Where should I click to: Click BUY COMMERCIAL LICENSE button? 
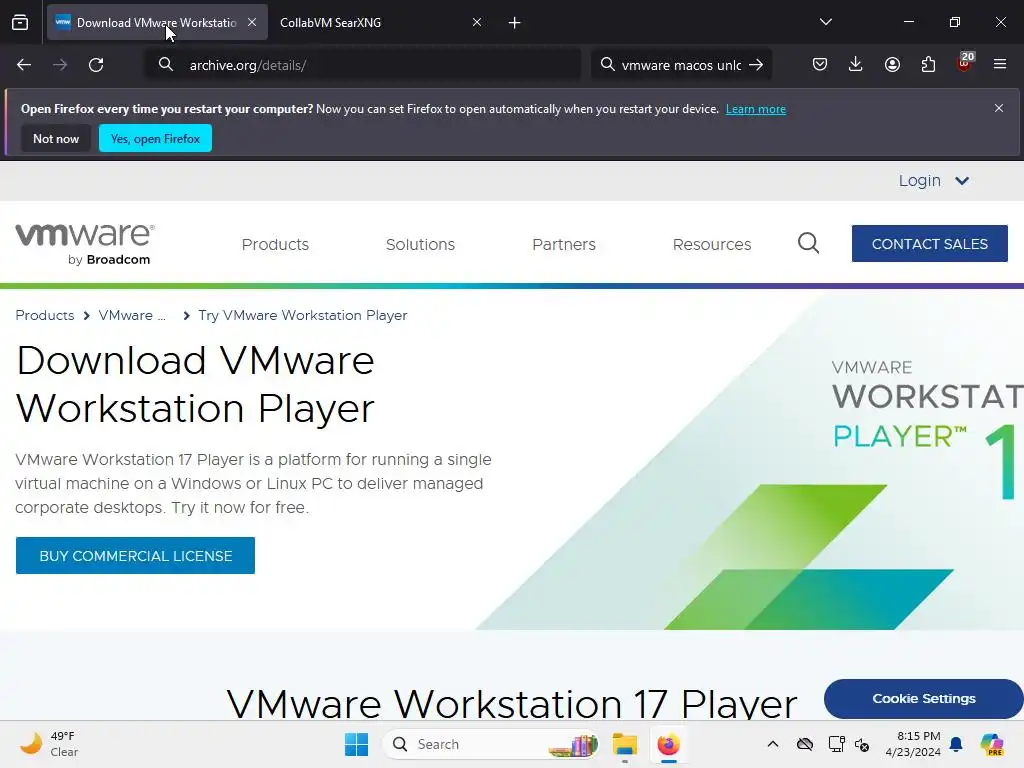(x=135, y=556)
